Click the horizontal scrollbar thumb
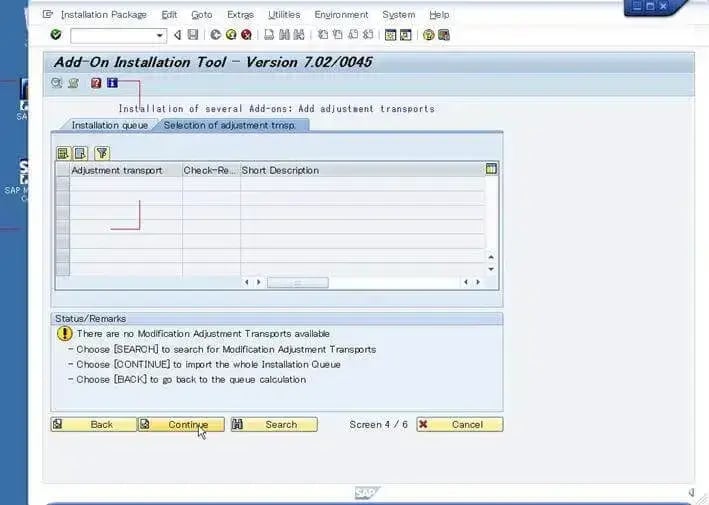This screenshot has height=505, width=709. (x=298, y=283)
